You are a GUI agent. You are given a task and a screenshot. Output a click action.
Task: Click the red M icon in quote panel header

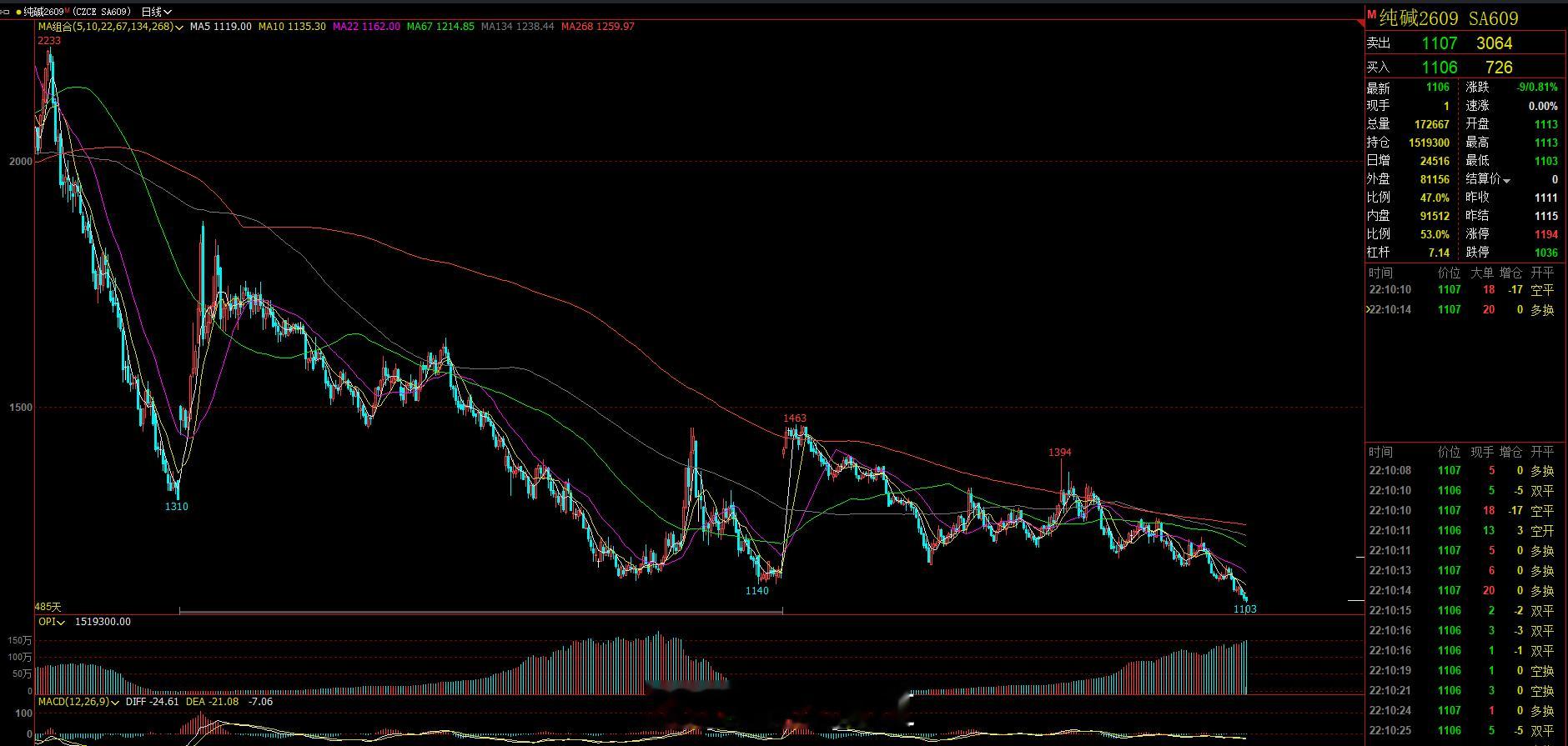(x=1371, y=13)
